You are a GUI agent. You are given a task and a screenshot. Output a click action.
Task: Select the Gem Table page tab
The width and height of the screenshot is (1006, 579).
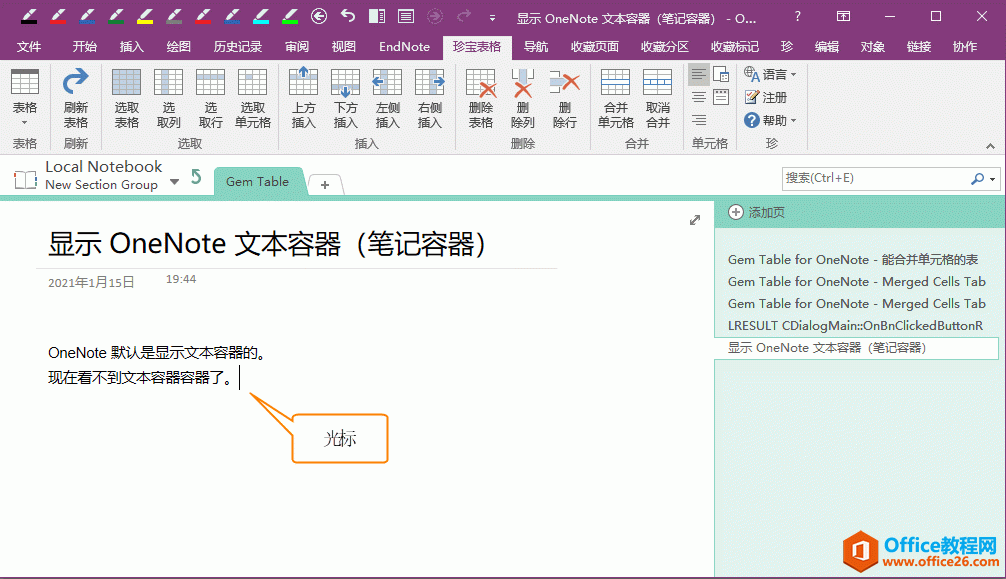point(258,182)
